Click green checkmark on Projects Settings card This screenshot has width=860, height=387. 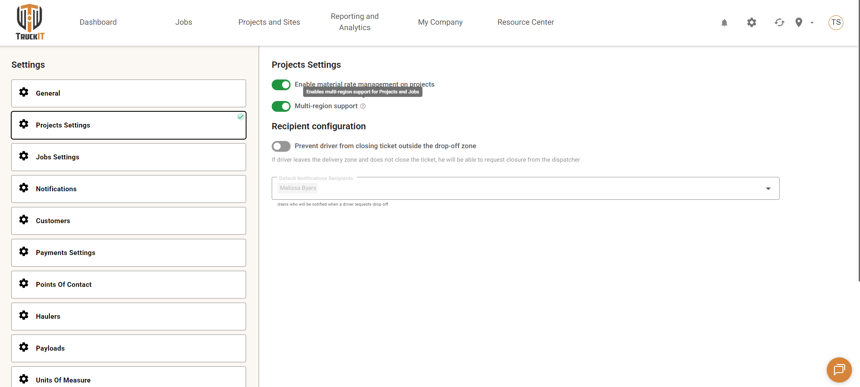[240, 117]
